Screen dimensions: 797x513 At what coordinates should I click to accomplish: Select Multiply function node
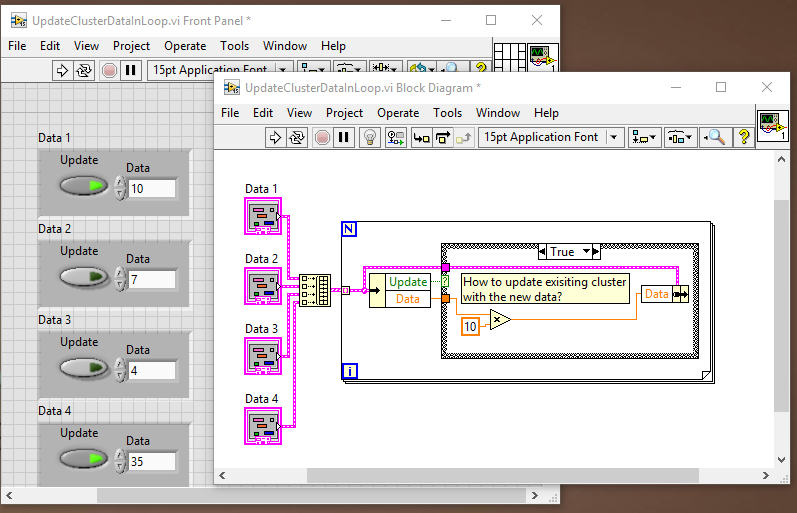point(500,320)
